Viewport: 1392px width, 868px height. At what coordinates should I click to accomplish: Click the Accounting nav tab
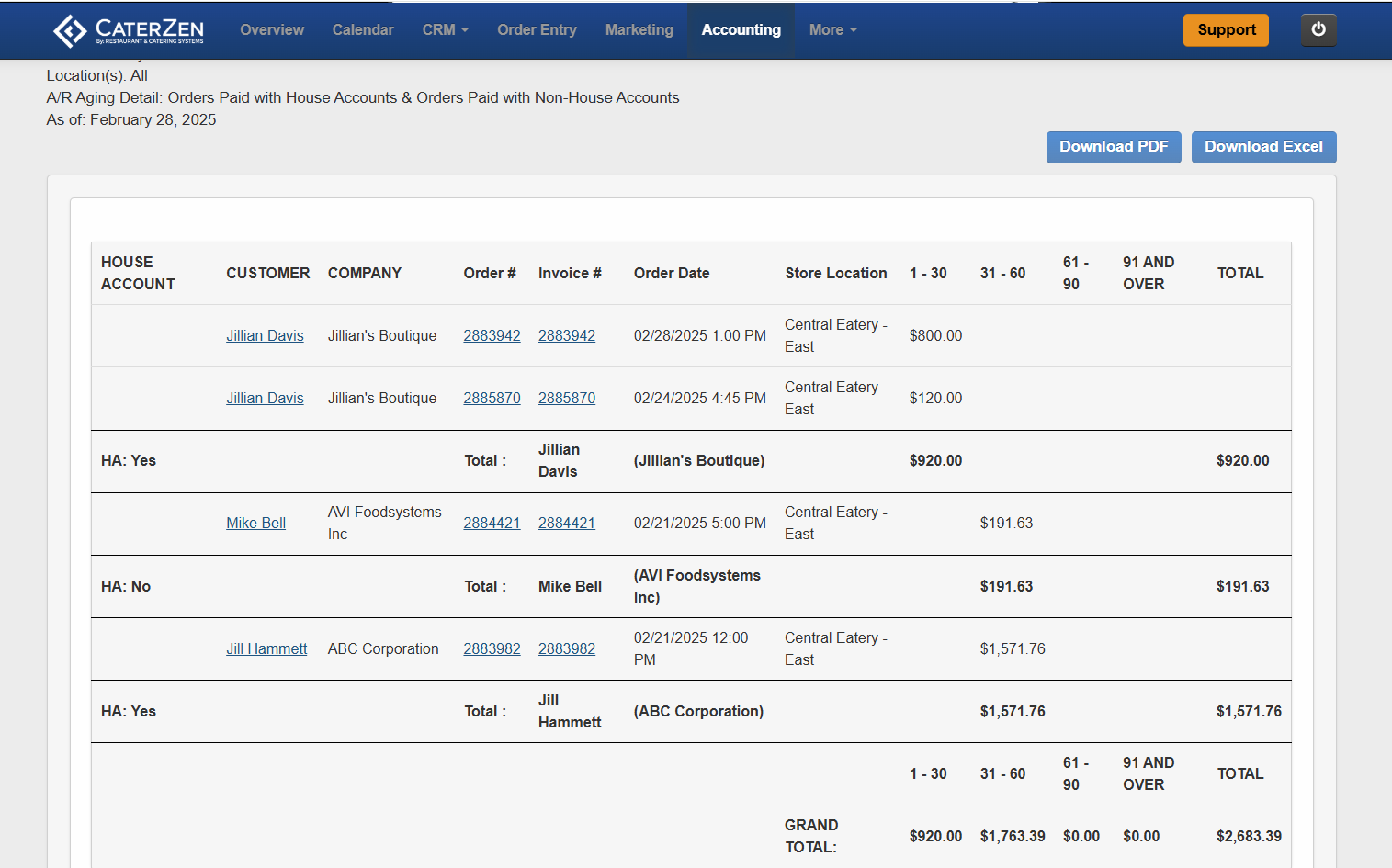point(741,30)
